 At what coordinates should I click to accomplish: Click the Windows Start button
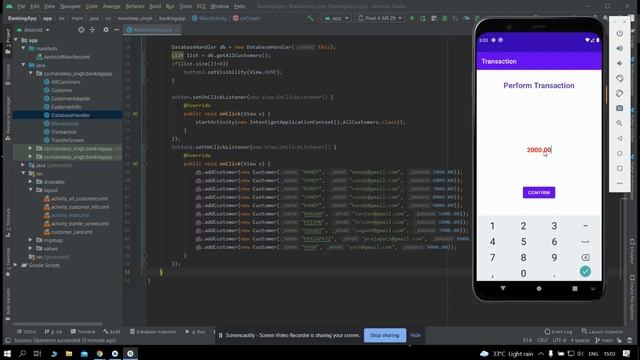point(7,353)
